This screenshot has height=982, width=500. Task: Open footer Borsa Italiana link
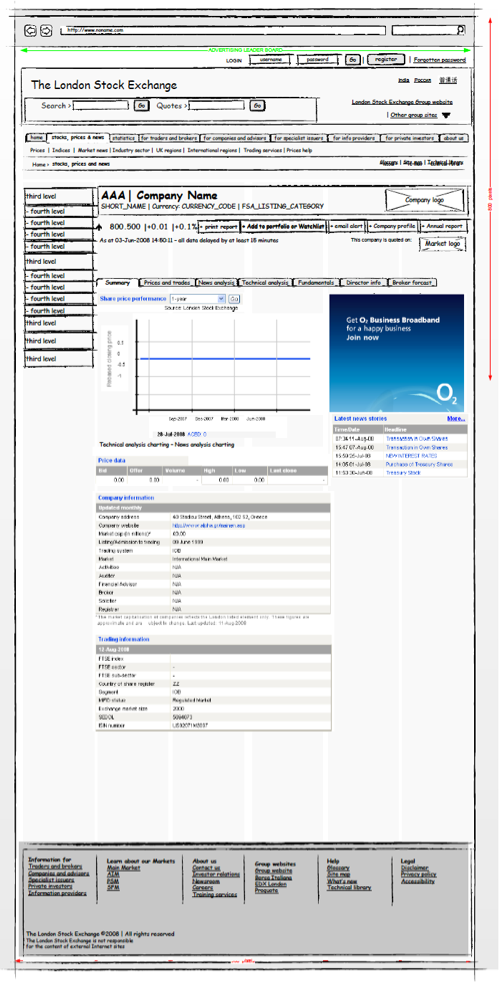click(x=275, y=877)
